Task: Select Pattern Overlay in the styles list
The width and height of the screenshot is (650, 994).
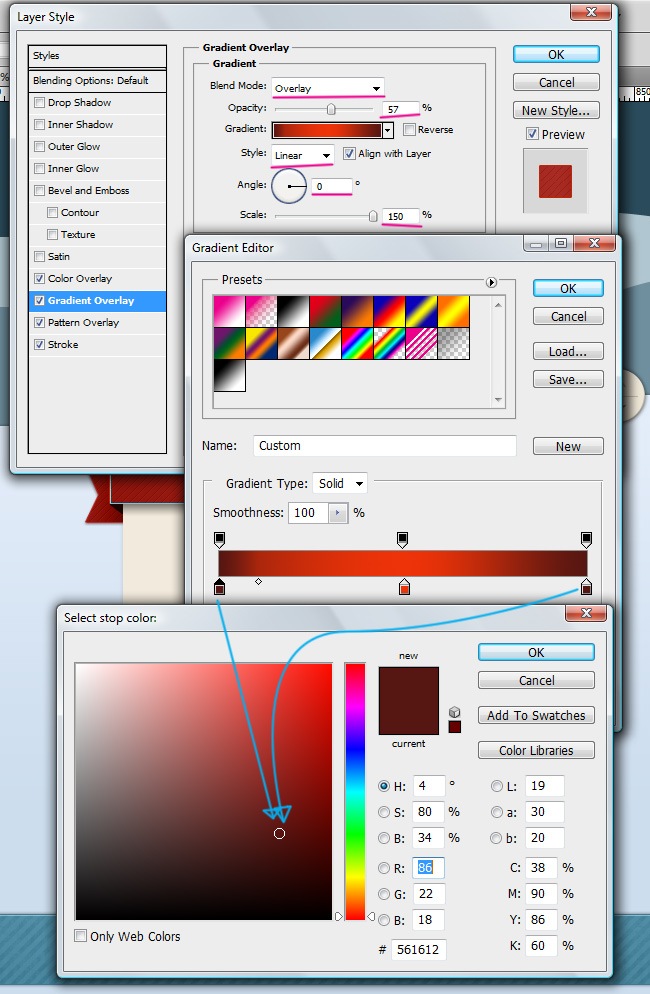Action: point(83,323)
